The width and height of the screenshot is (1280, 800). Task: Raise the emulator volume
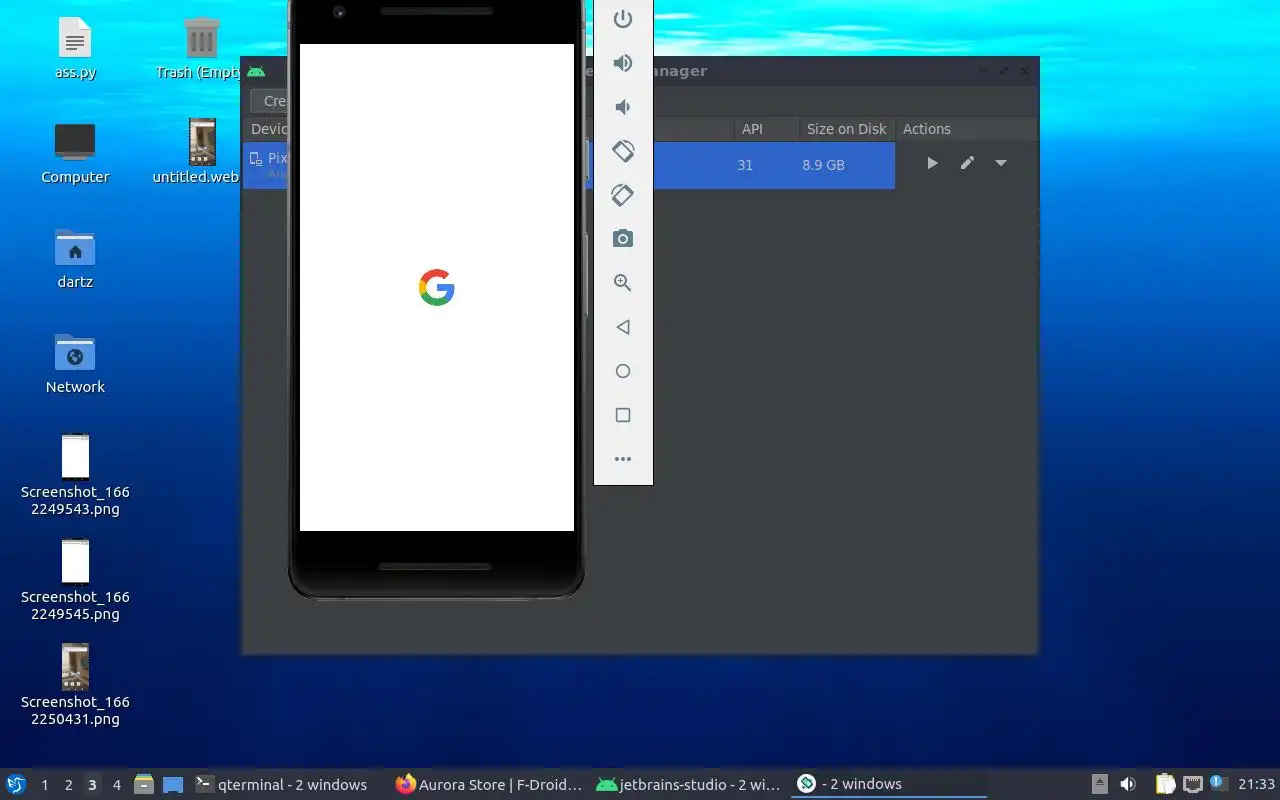pos(623,63)
